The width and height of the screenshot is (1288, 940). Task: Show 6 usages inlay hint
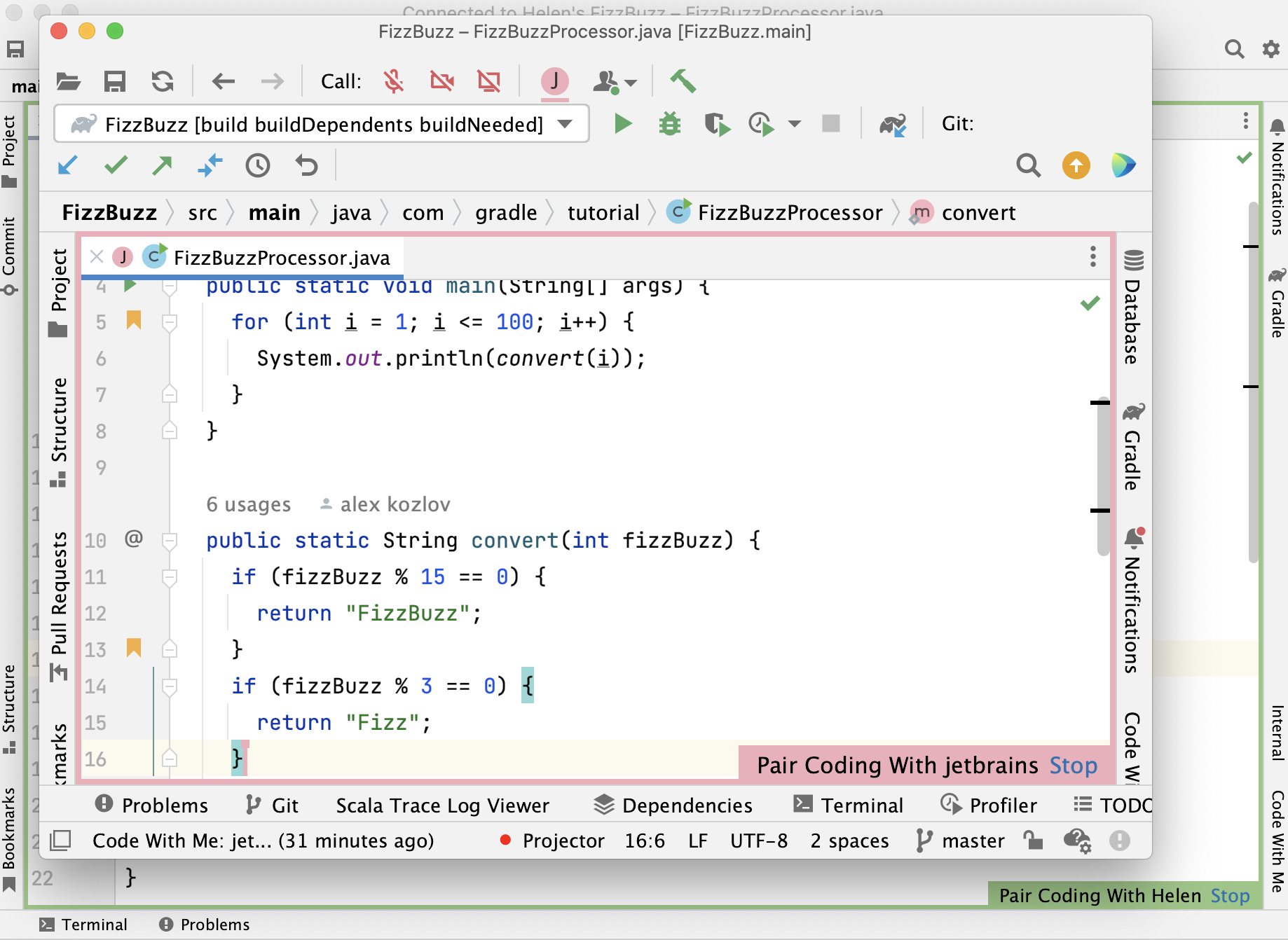click(x=248, y=504)
